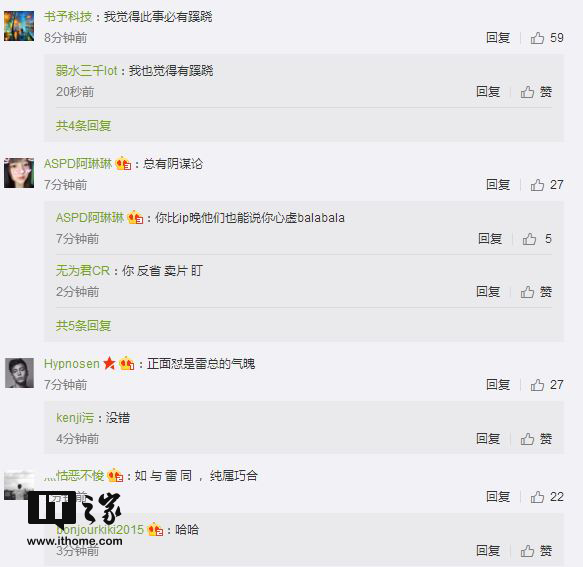Click Hypnosen's black-and-white avatar
The width and height of the screenshot is (583, 567).
[19, 373]
